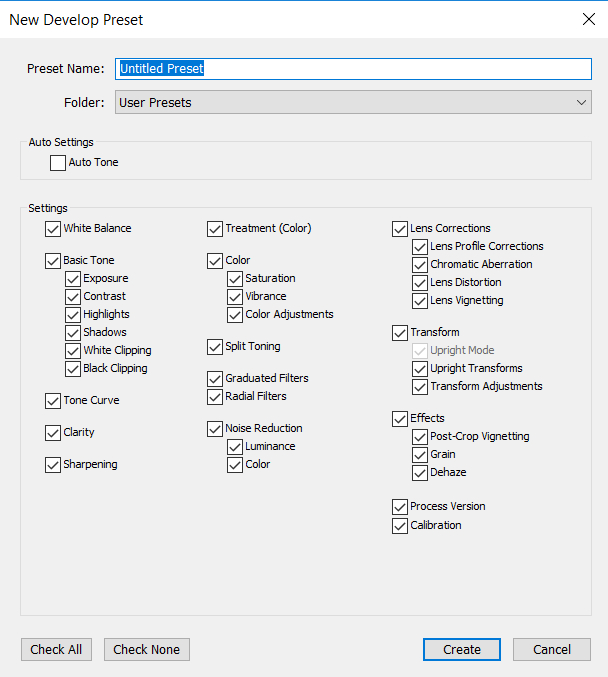Viewport: 608px width, 677px height.
Task: Uncheck the White Balance setting
Action: pyautogui.click(x=53, y=229)
